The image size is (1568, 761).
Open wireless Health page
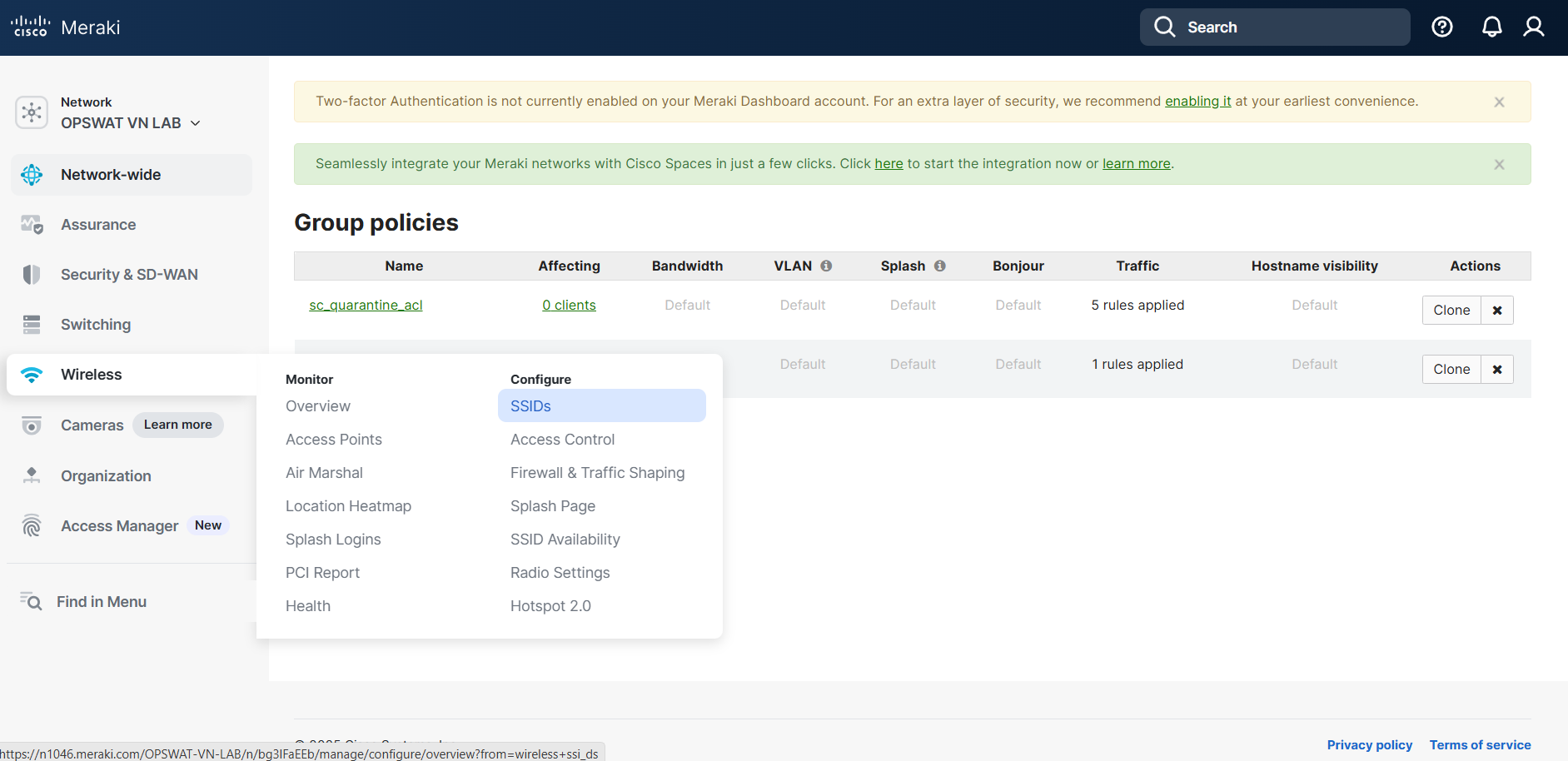coord(308,606)
